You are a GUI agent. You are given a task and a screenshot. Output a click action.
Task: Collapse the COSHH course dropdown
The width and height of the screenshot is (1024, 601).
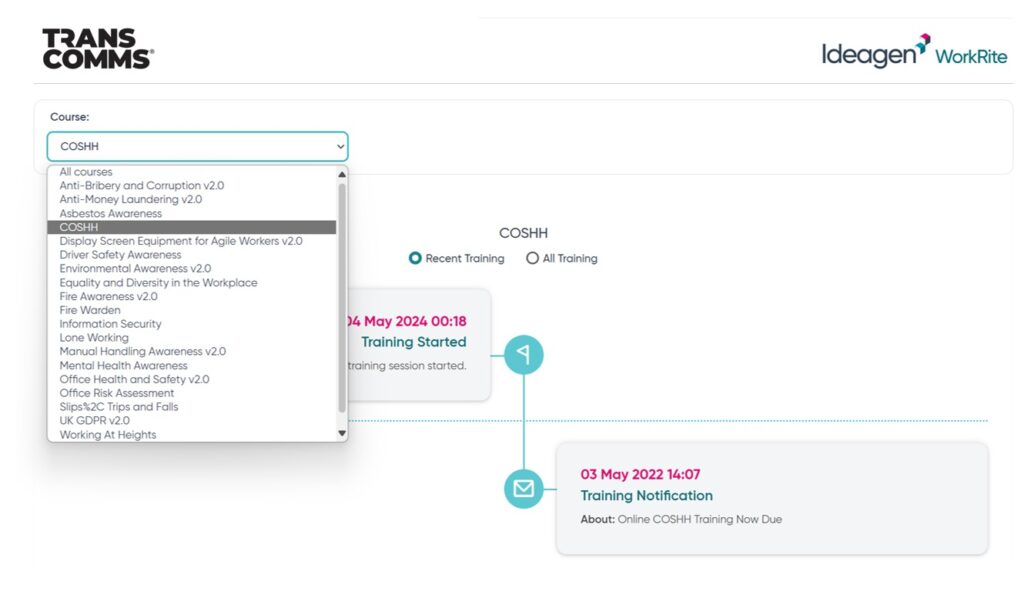pos(197,147)
